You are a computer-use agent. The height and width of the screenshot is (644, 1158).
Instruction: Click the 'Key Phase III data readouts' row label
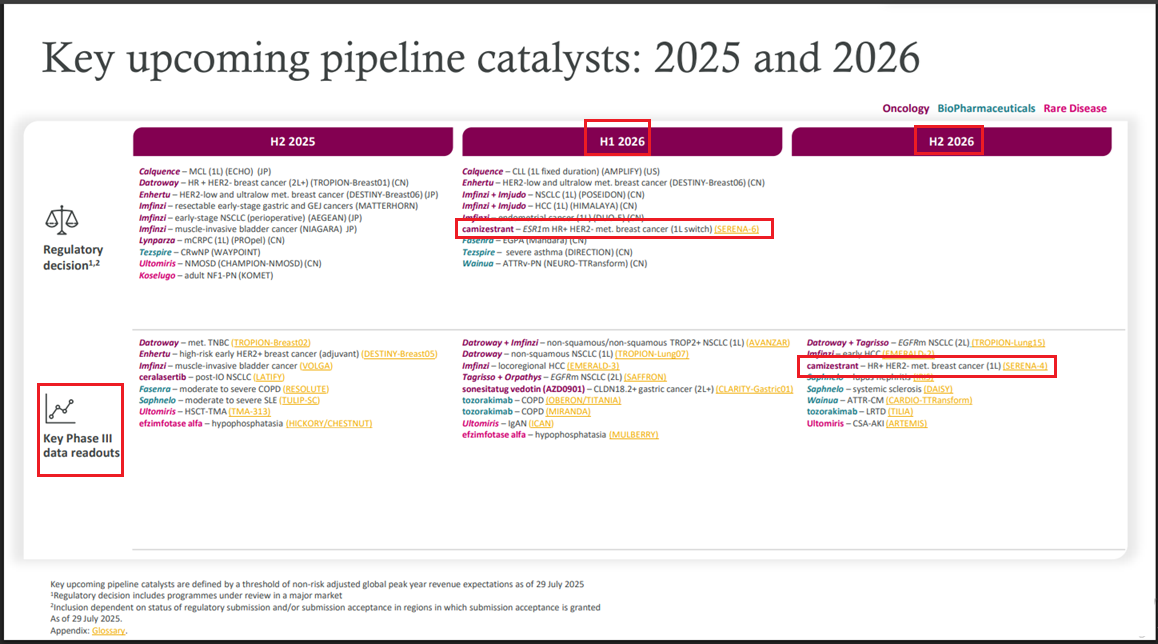(x=80, y=445)
